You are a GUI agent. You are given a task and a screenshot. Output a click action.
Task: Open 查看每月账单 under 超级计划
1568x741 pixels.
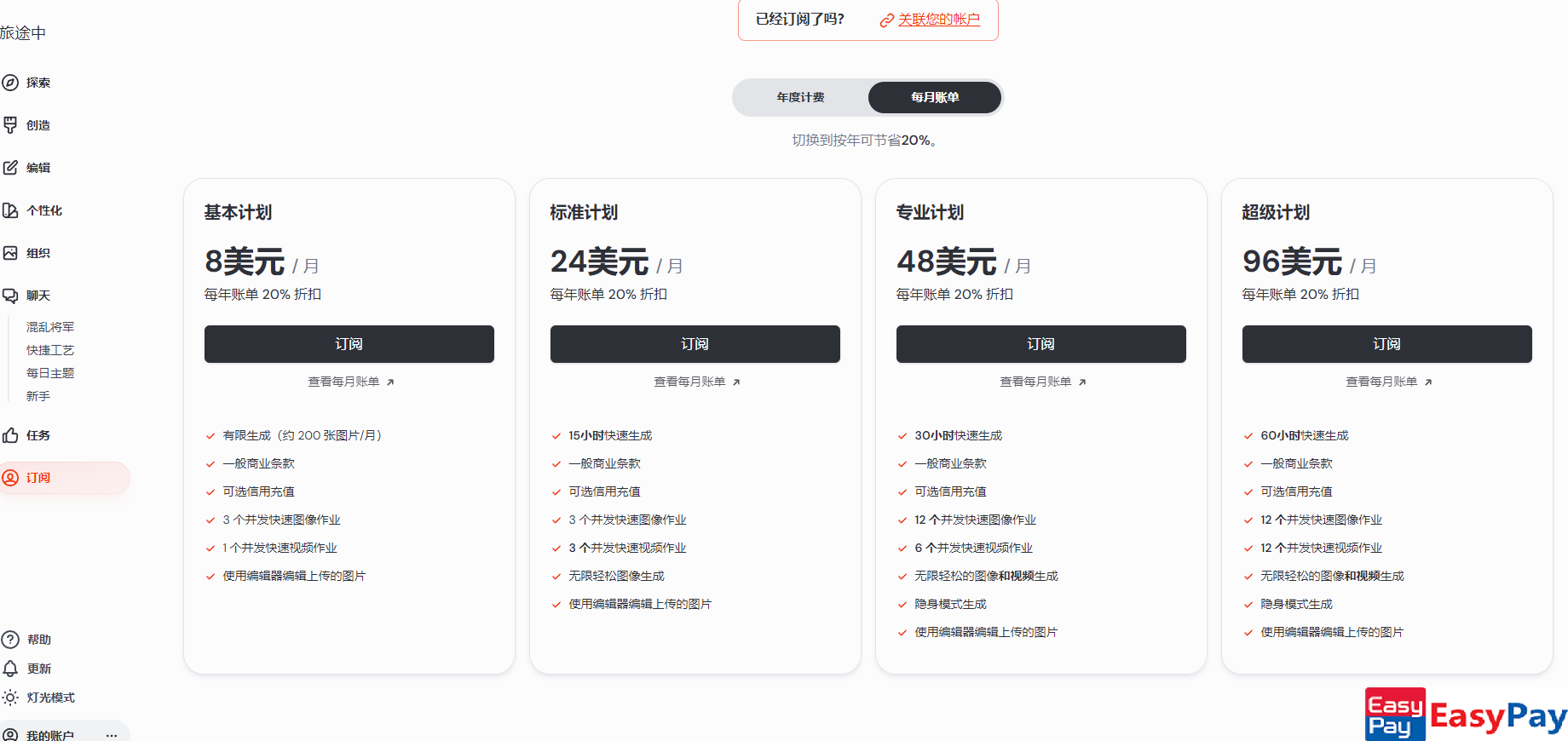click(1388, 382)
